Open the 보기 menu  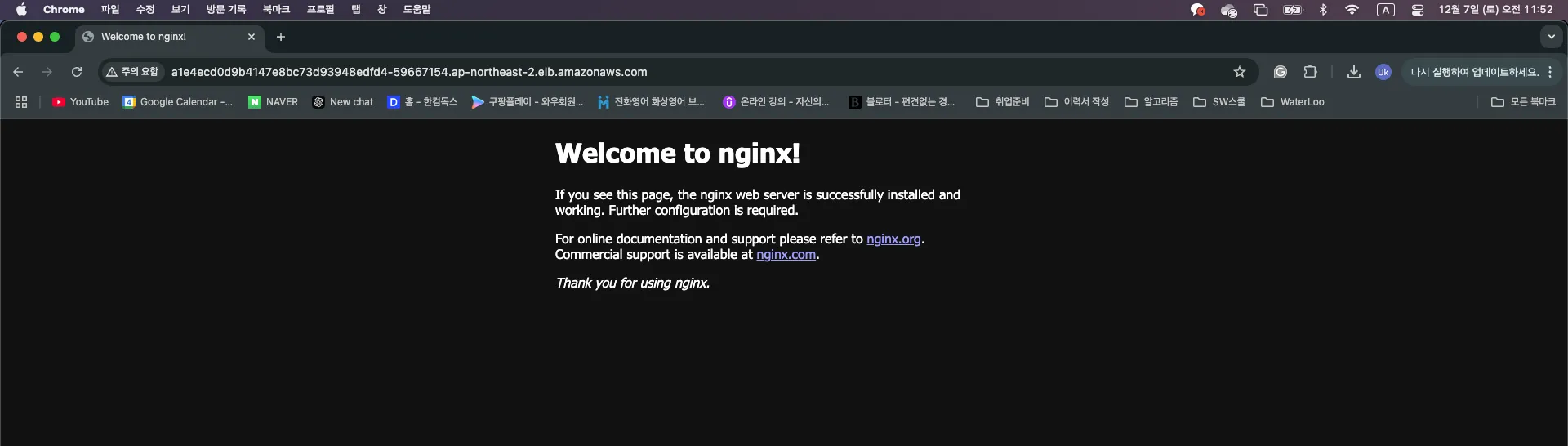(180, 10)
